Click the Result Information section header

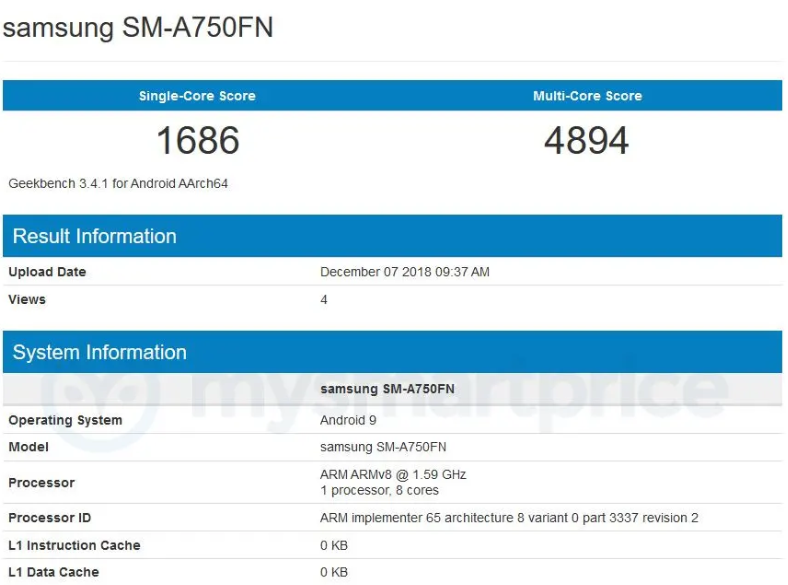coord(392,236)
